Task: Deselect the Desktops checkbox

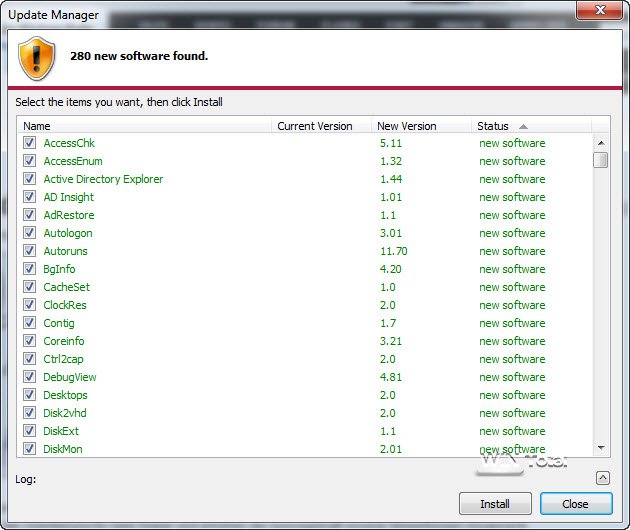Action: pyautogui.click(x=29, y=395)
